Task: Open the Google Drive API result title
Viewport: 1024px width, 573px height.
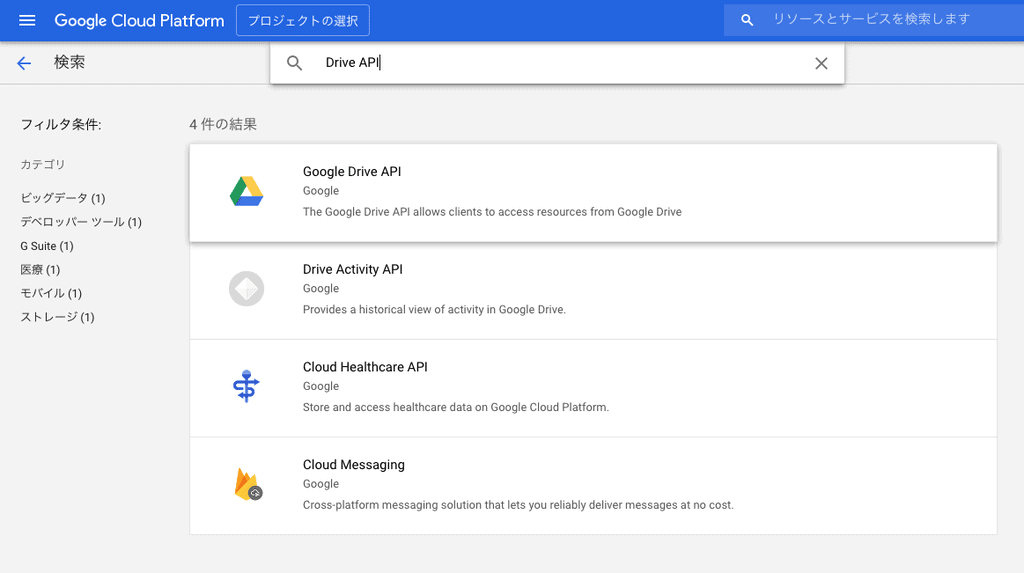Action: tap(352, 172)
